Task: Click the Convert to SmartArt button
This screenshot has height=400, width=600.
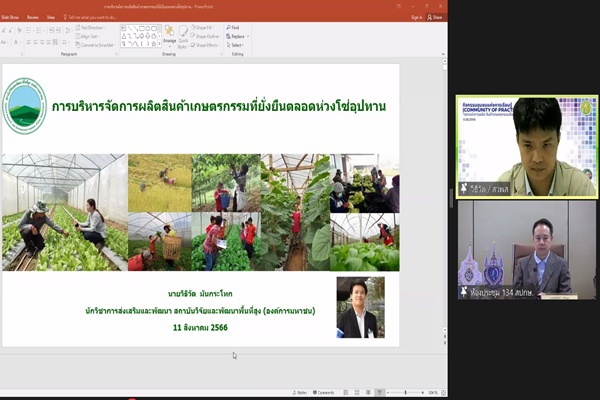Action: tap(103, 44)
